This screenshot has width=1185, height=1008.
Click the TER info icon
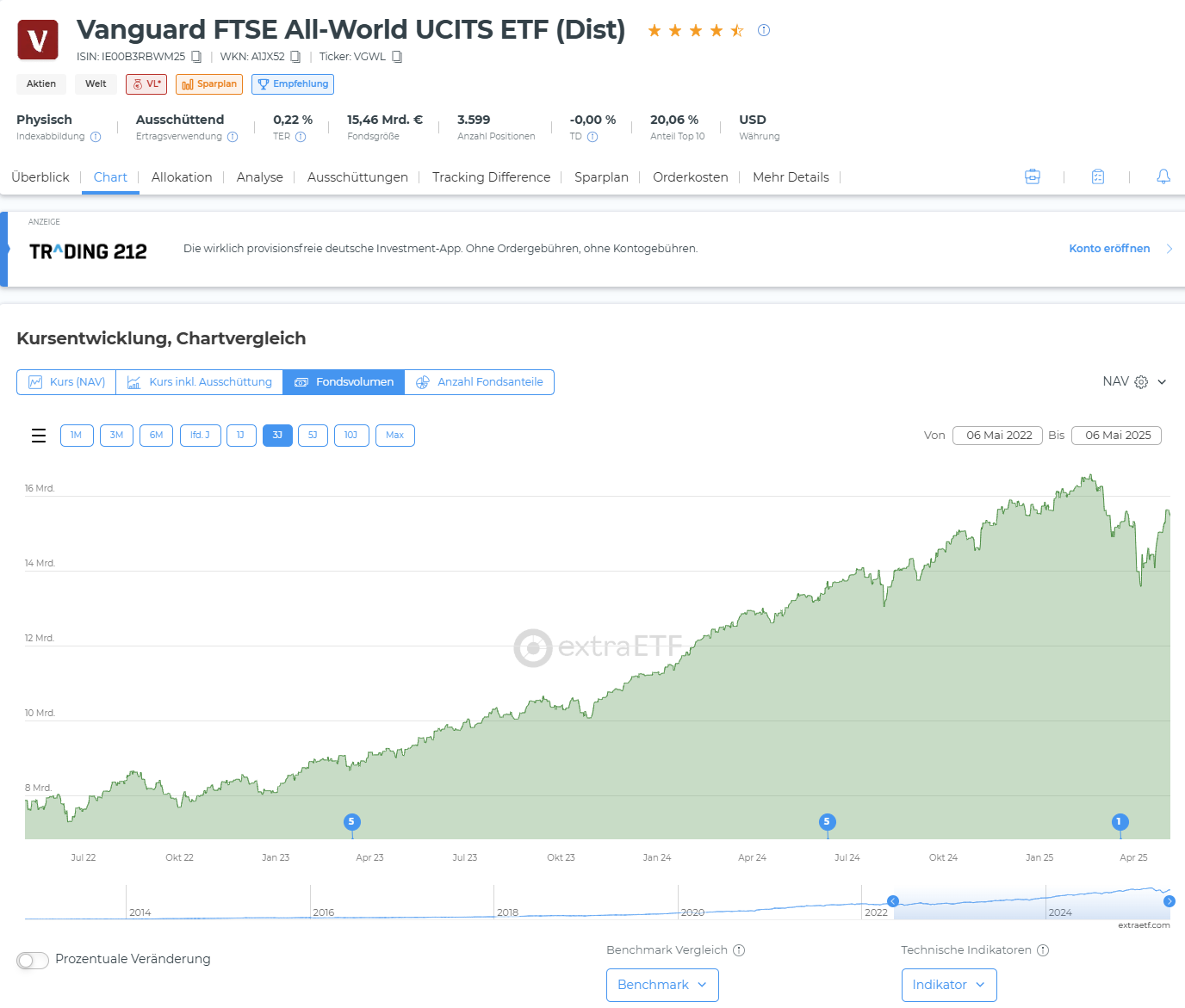301,137
